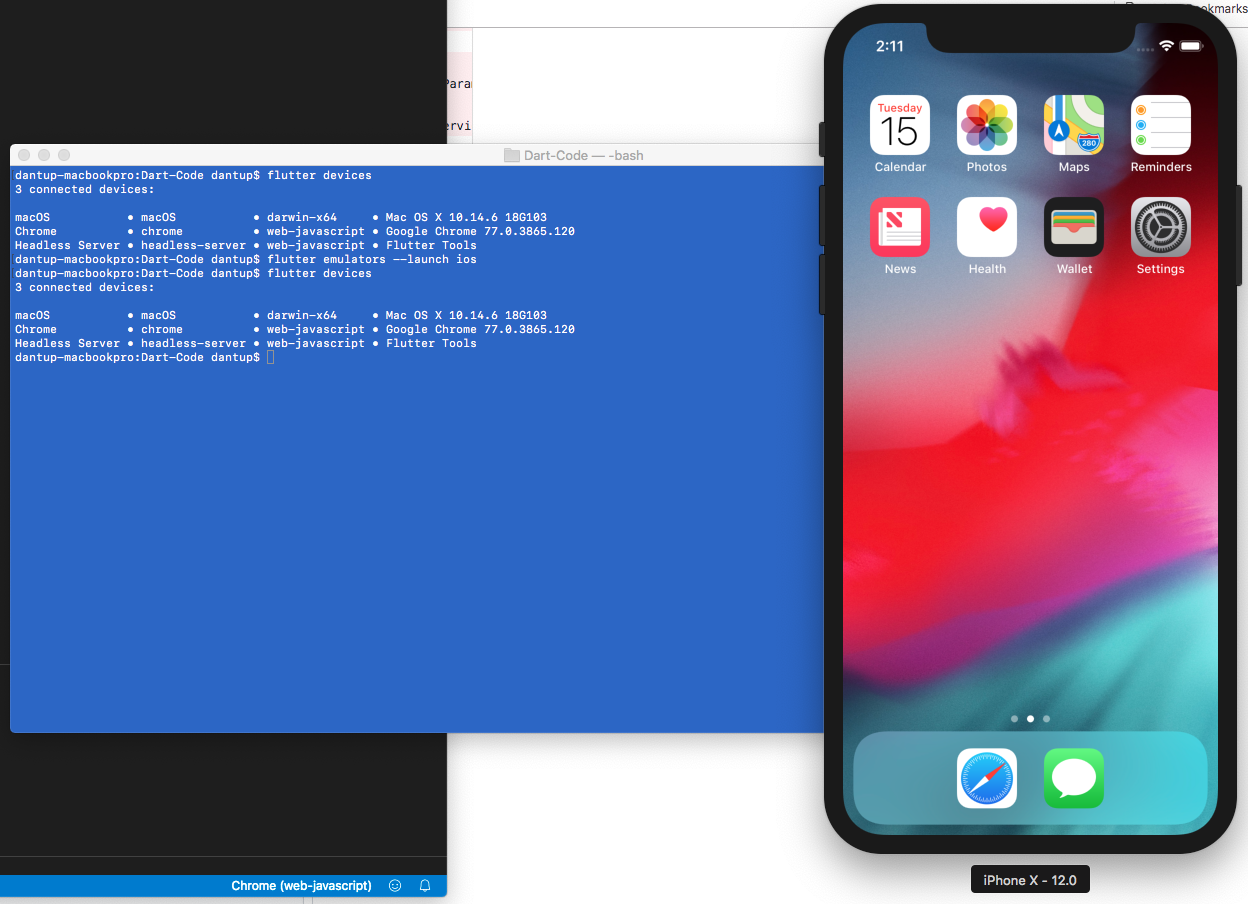Image resolution: width=1248 pixels, height=904 pixels.
Task: Tap the 2:11 clock on the iPhone
Action: coord(889,47)
